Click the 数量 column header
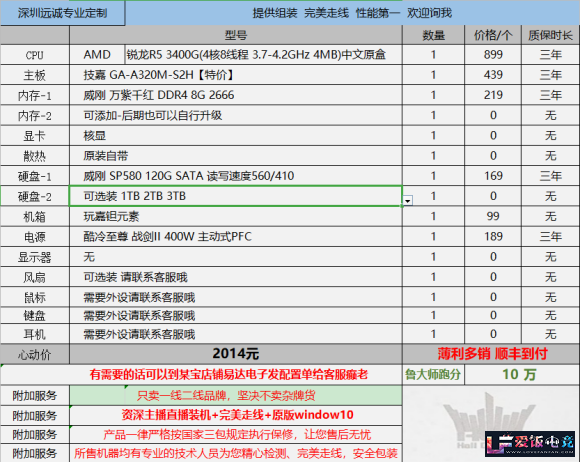This screenshot has height=462, width=580. click(x=434, y=36)
